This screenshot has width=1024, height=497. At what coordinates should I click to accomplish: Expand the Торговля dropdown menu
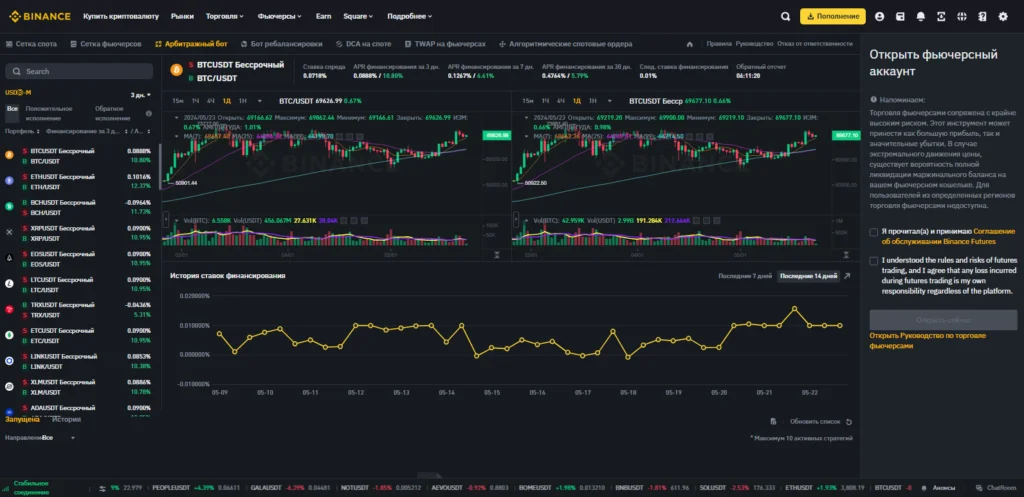227,16
